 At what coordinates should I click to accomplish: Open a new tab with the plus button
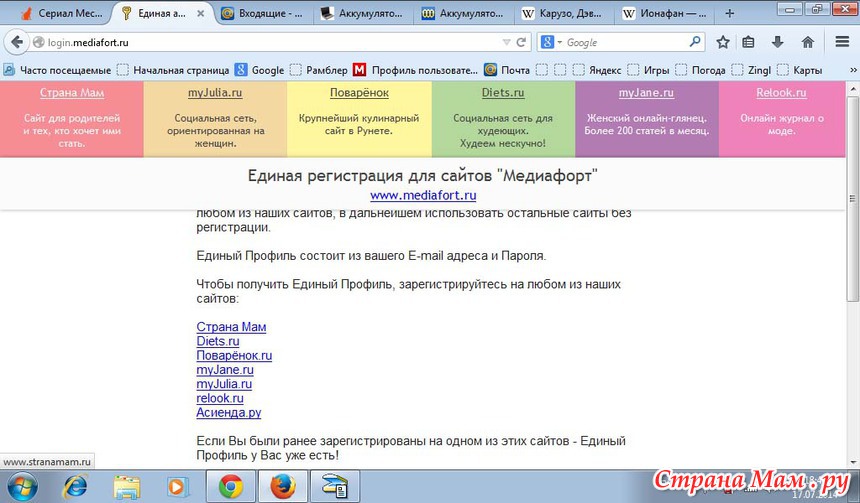pos(729,13)
